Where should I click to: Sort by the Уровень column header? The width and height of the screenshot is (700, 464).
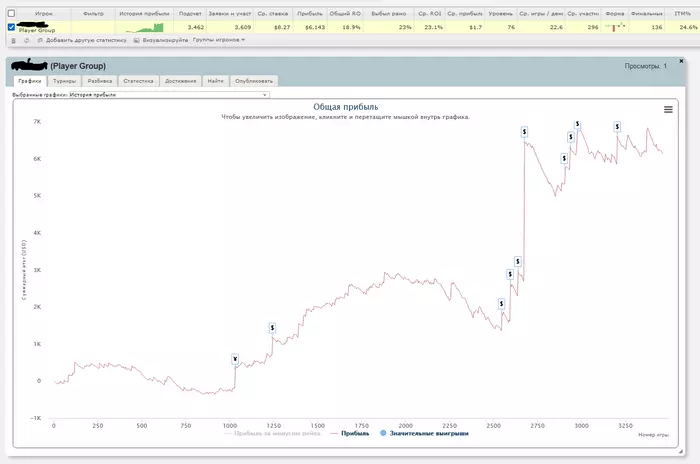500,14
